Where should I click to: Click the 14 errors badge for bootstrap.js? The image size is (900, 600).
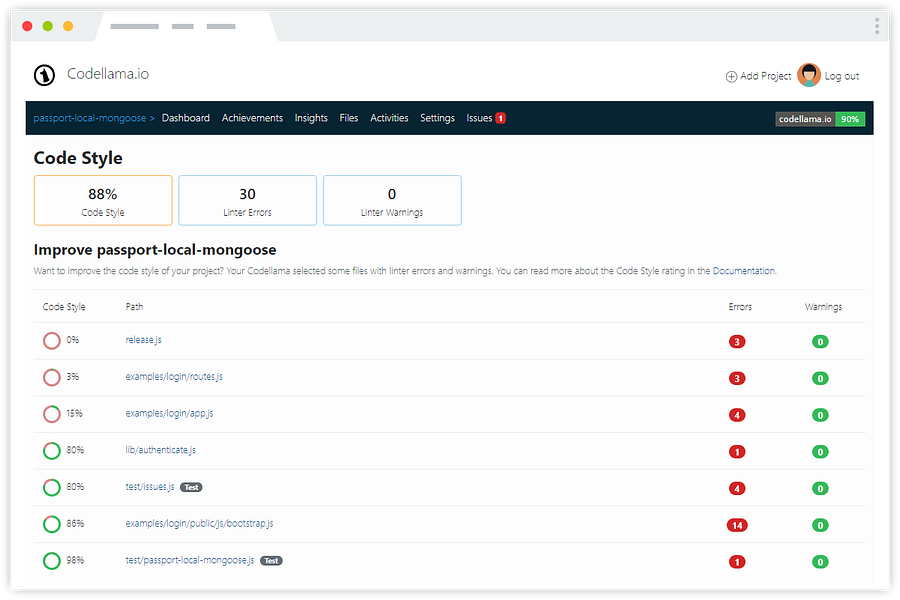(x=737, y=525)
